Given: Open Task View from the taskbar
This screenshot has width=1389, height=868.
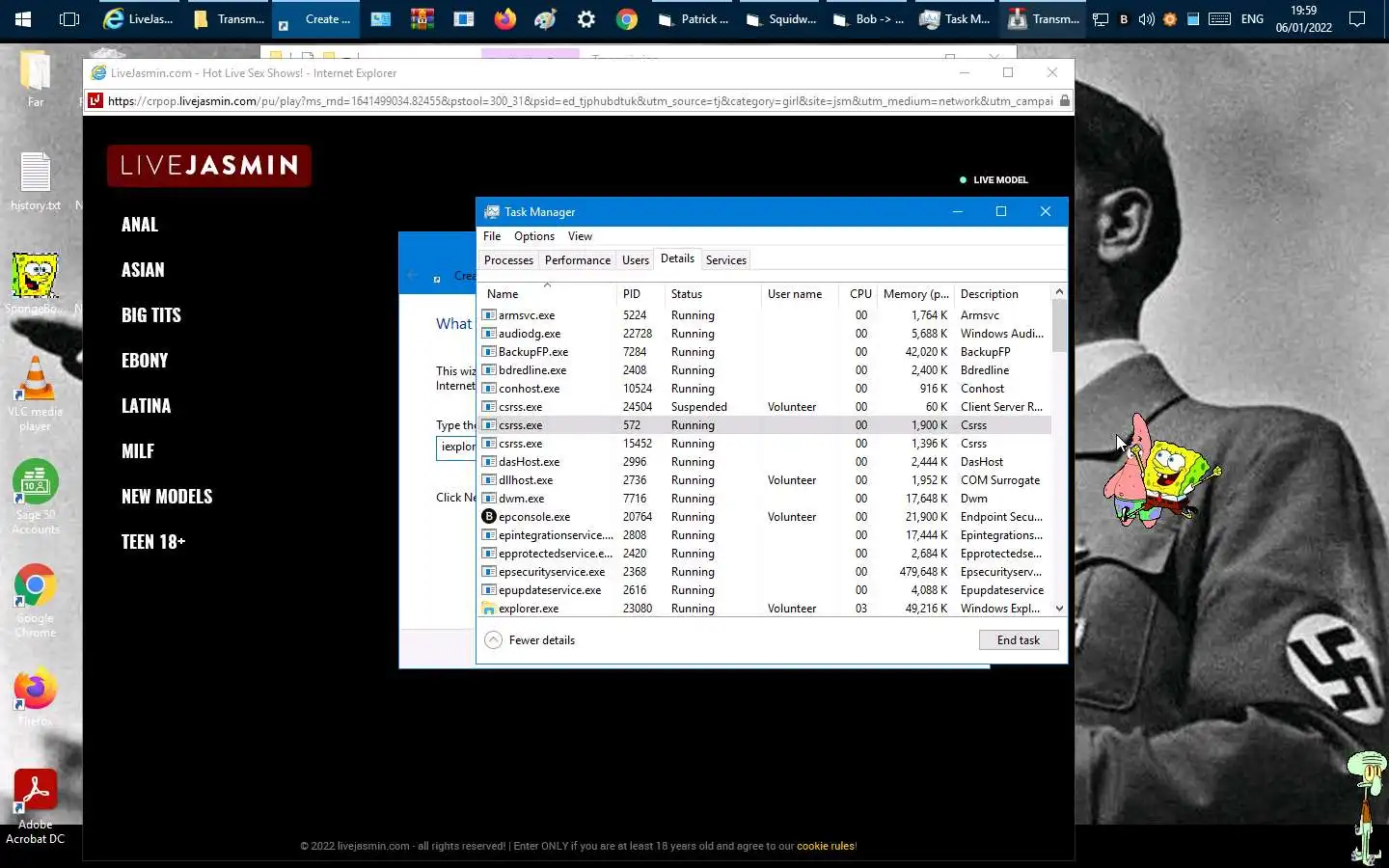Looking at the screenshot, I should 69,18.
